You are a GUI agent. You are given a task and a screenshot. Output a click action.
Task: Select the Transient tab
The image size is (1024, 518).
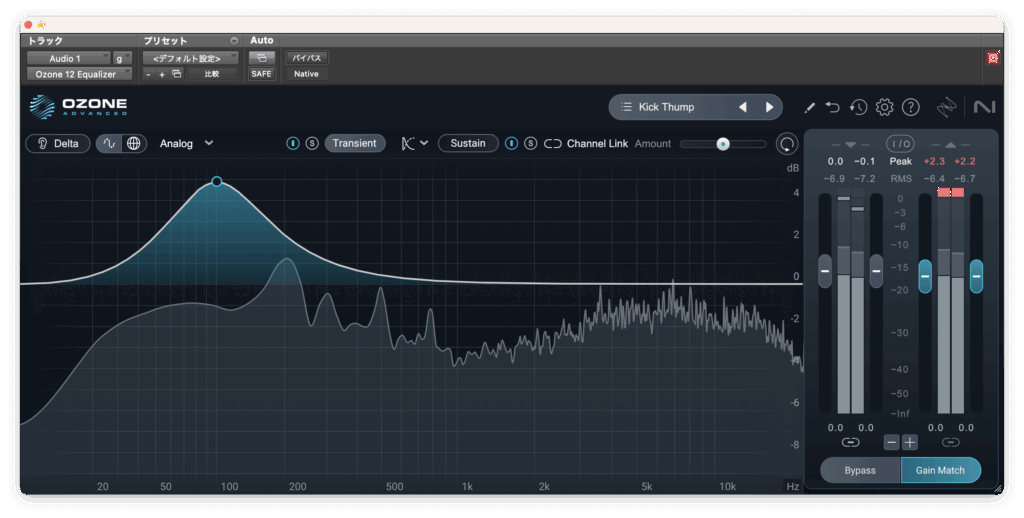(x=354, y=143)
